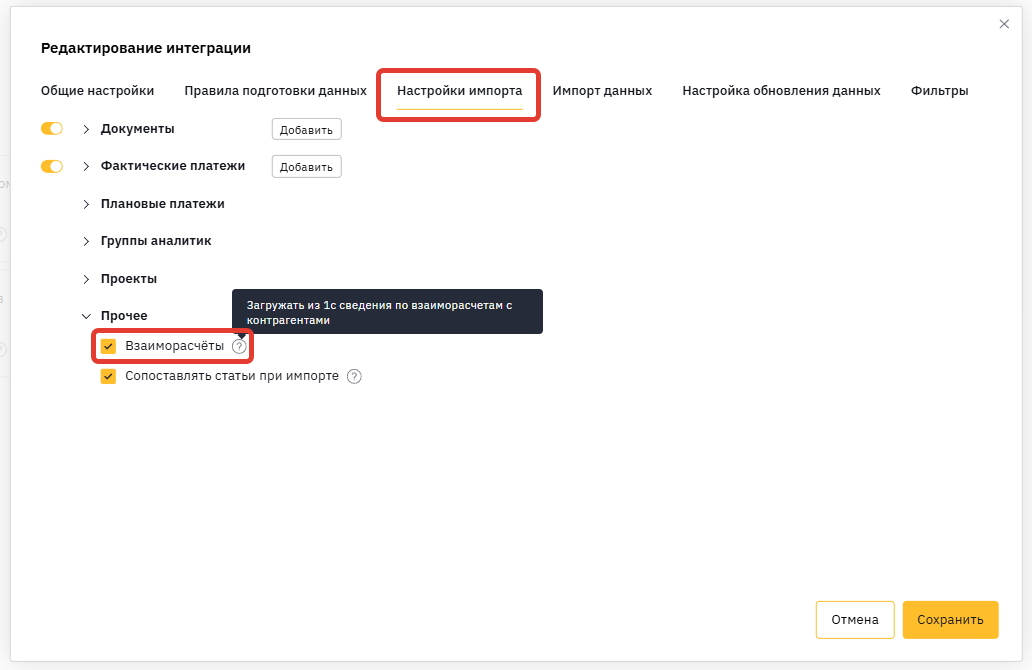Image resolution: width=1032 pixels, height=670 pixels.
Task: Close the integration editing dialog
Action: pyautogui.click(x=1004, y=24)
